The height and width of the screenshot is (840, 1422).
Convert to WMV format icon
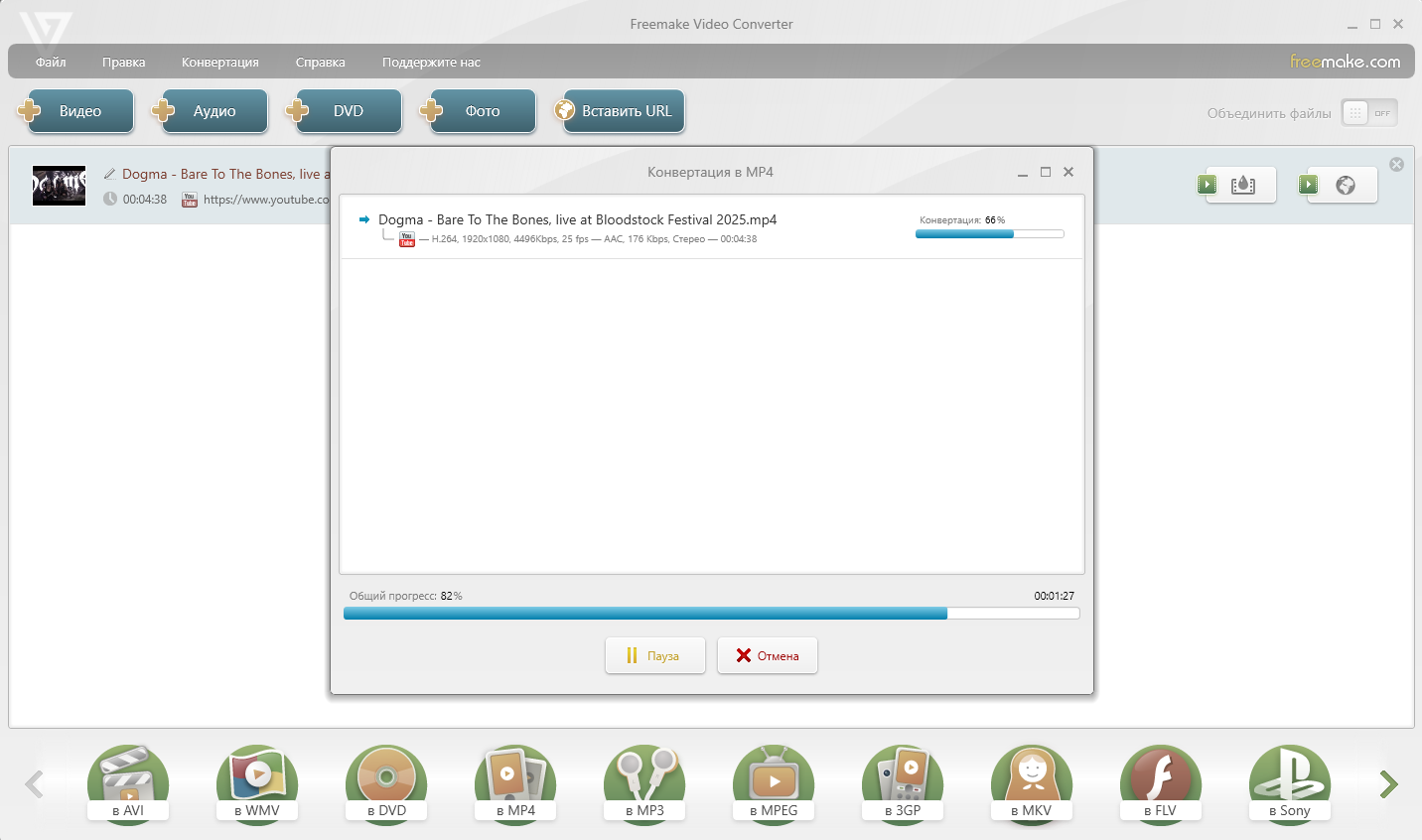(257, 783)
